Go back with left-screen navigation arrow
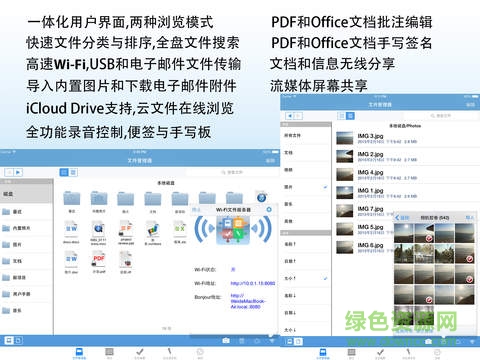 click(x=9, y=172)
